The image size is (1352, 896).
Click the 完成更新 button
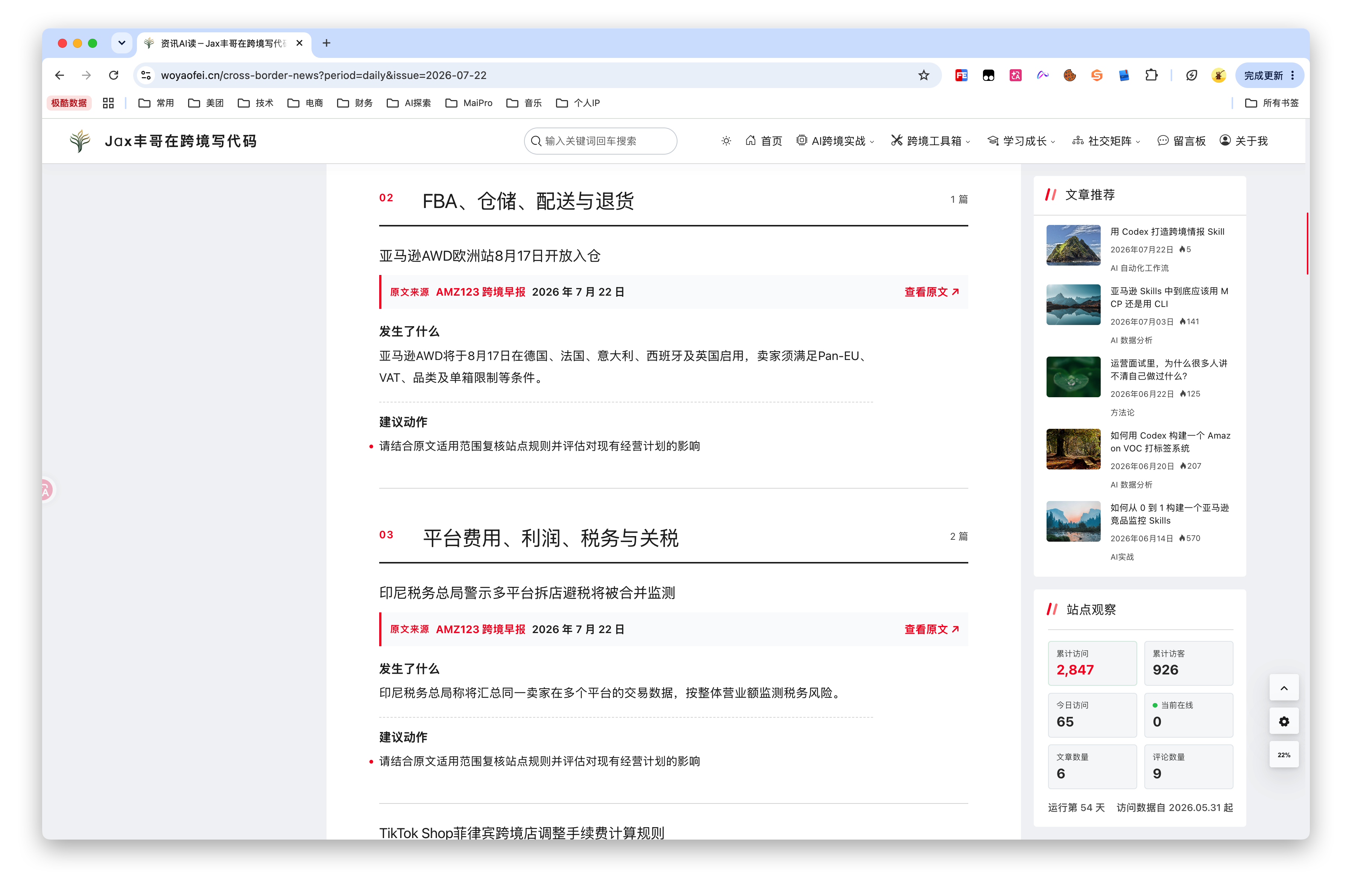pos(1270,76)
